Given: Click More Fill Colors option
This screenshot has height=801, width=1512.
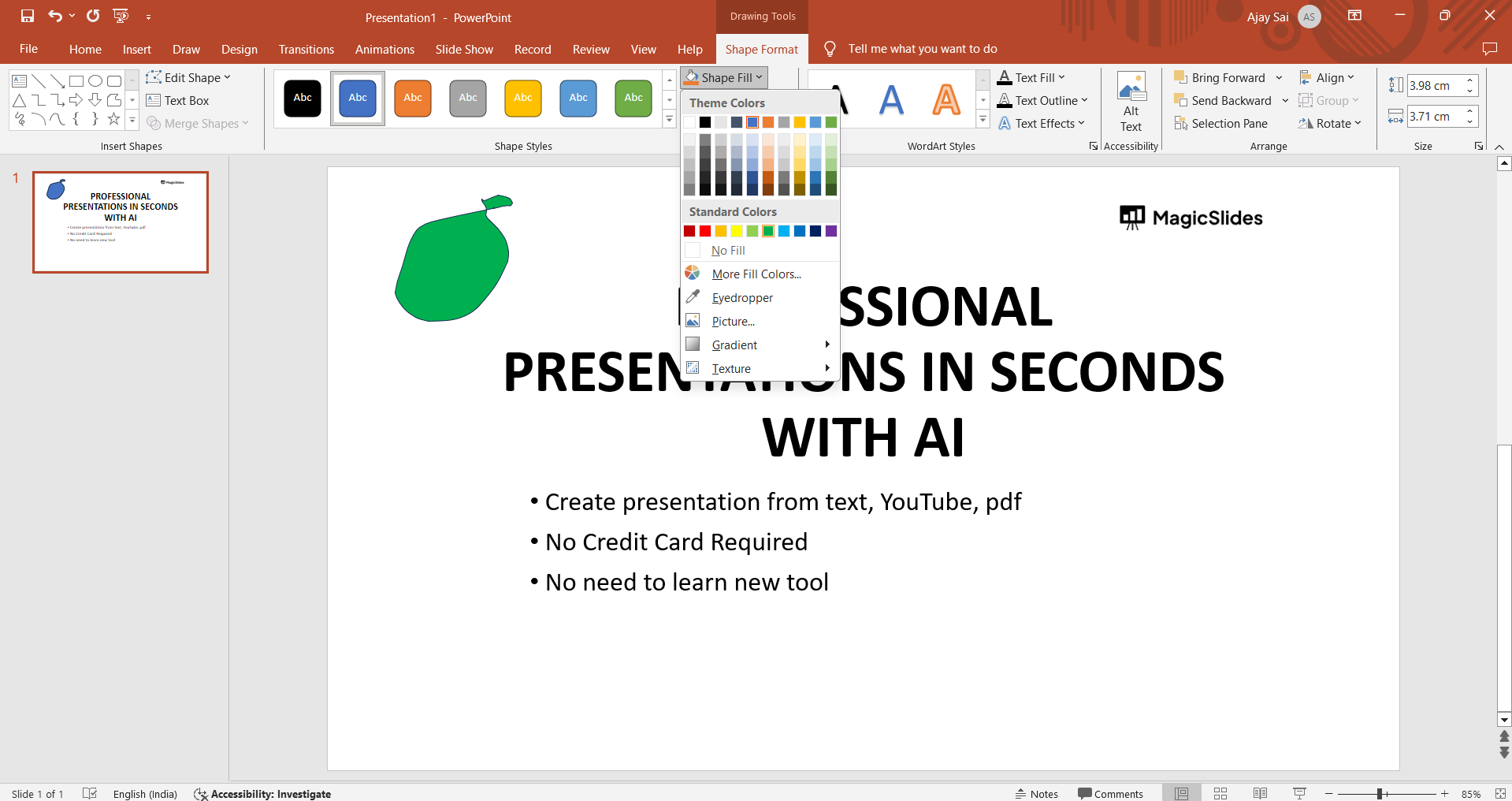Looking at the screenshot, I should [756, 274].
